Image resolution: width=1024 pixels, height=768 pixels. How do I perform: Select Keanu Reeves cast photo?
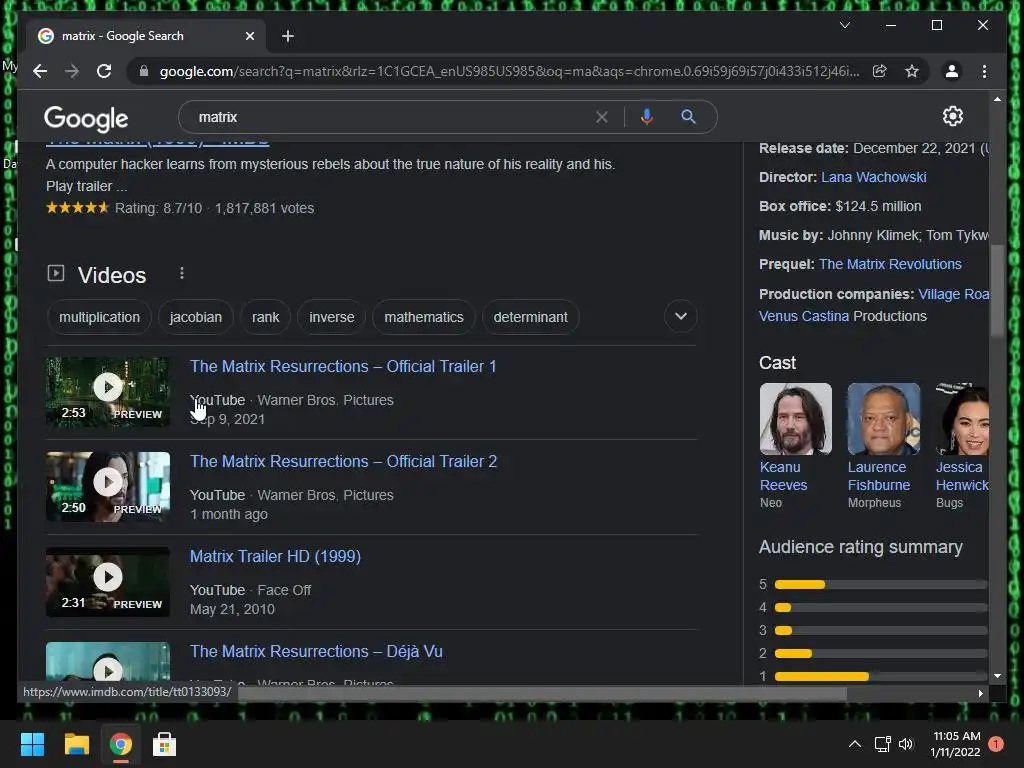795,419
